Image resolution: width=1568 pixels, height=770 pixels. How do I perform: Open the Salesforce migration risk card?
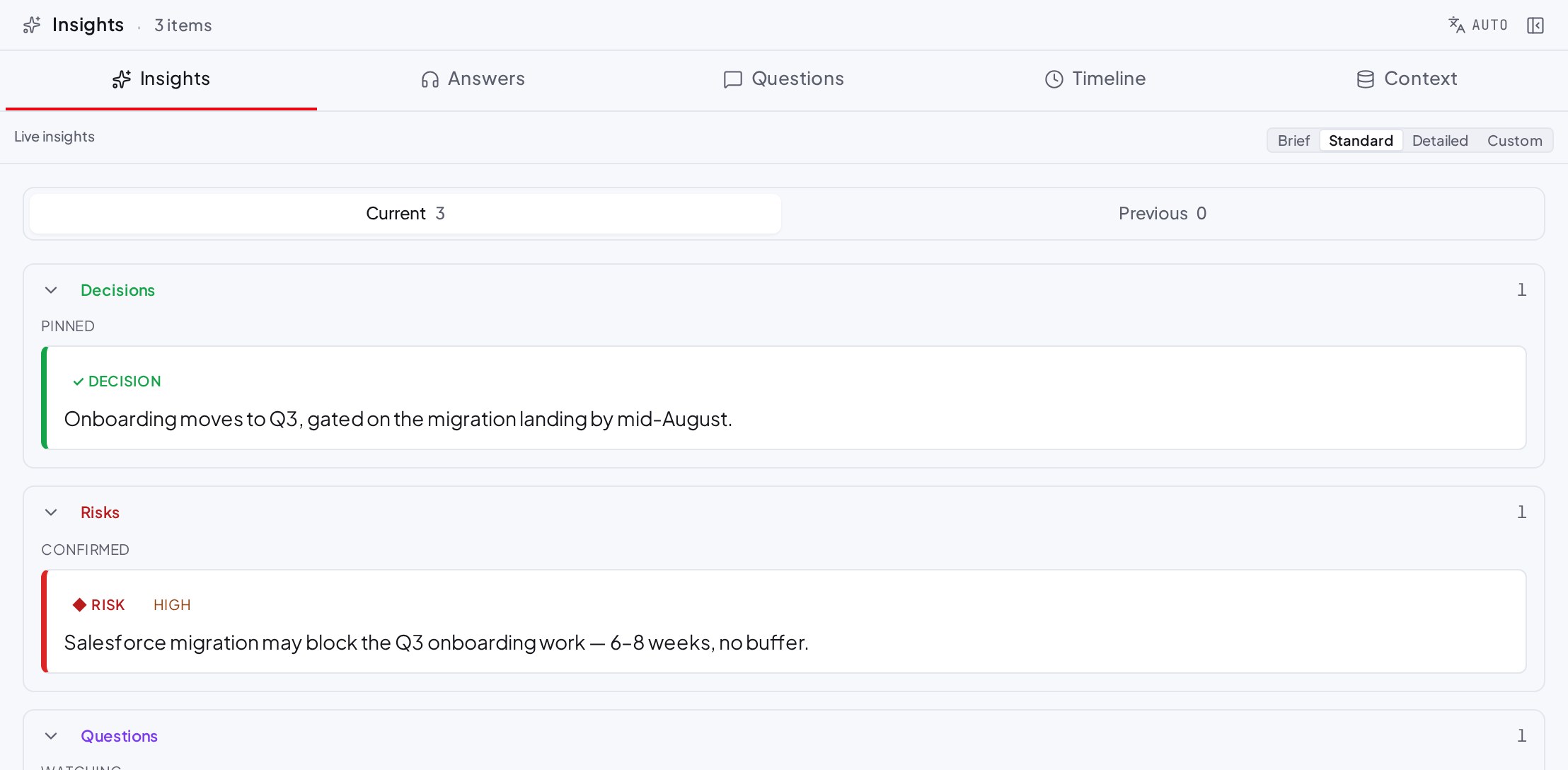tap(784, 621)
